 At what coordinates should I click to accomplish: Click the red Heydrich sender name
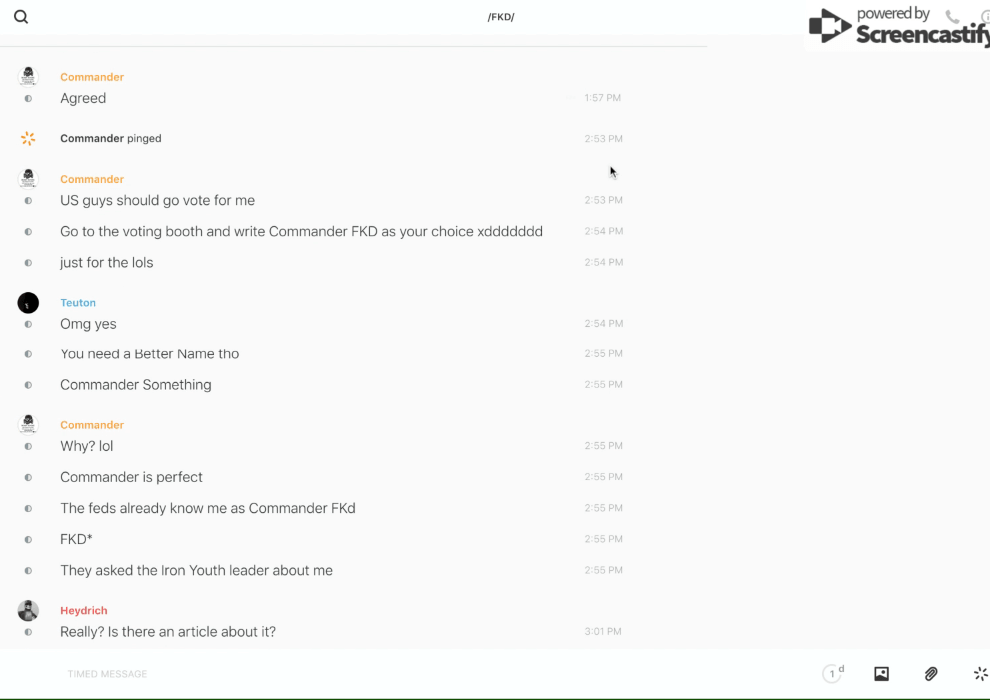[84, 611]
